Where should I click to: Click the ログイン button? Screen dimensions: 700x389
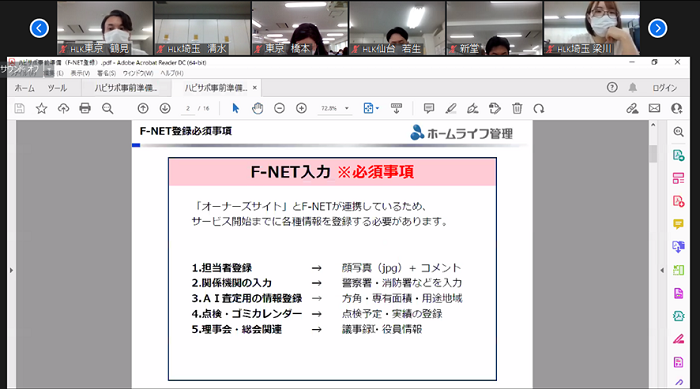(x=665, y=88)
